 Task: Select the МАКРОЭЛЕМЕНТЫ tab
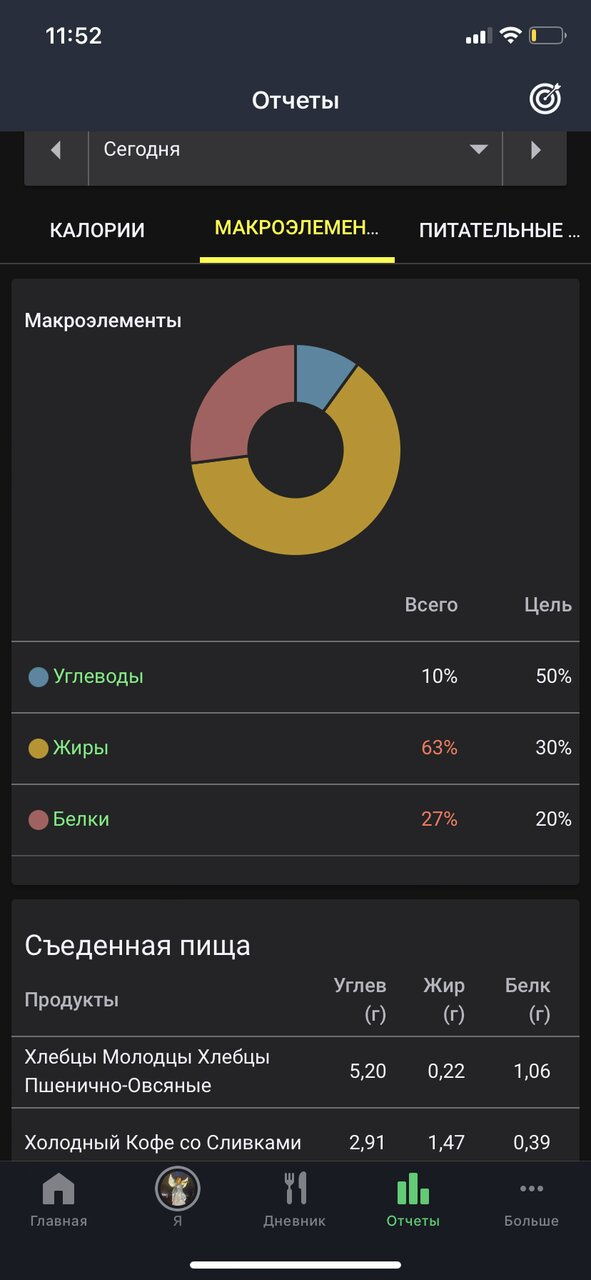(297, 229)
